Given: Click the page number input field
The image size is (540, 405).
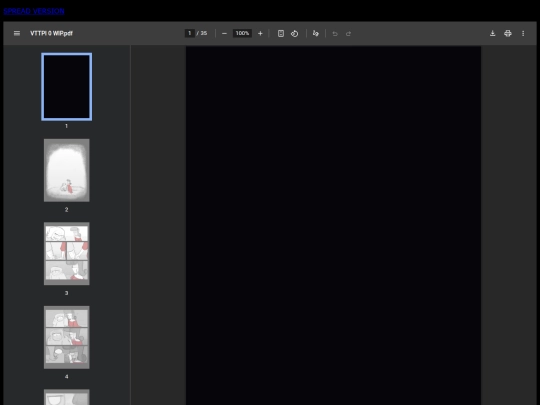Looking at the screenshot, I should [x=190, y=33].
